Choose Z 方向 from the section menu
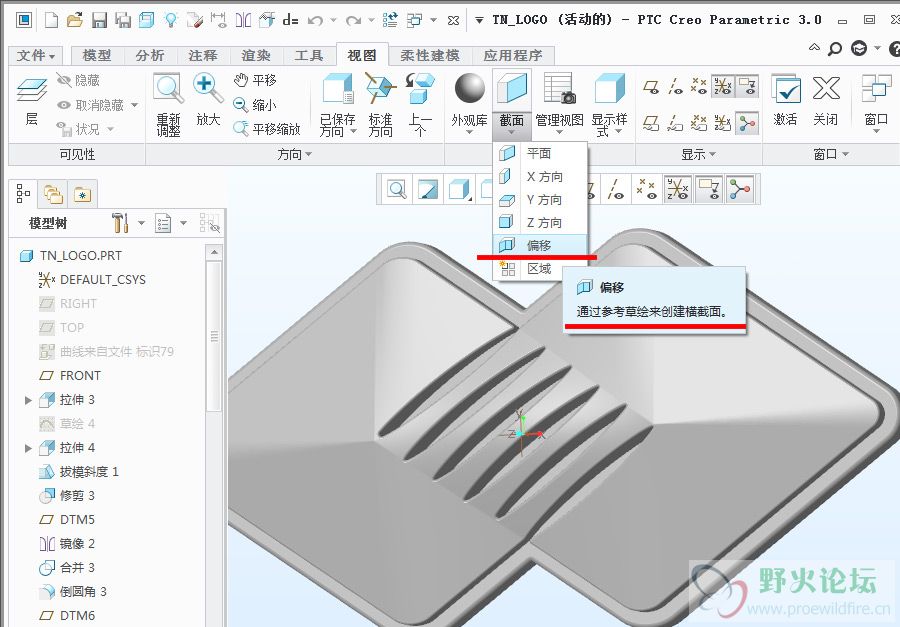This screenshot has width=900, height=627. click(x=540, y=222)
